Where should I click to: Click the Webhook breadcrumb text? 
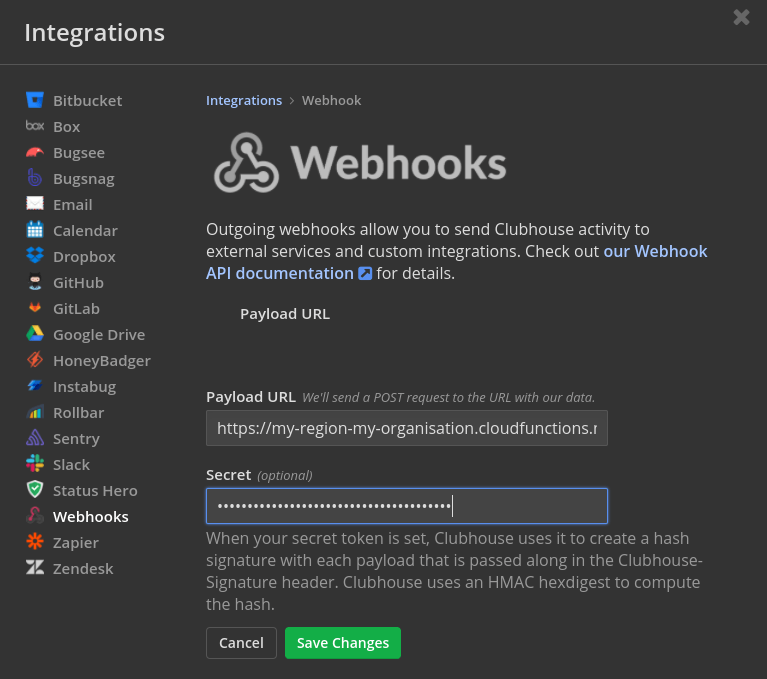(x=331, y=100)
